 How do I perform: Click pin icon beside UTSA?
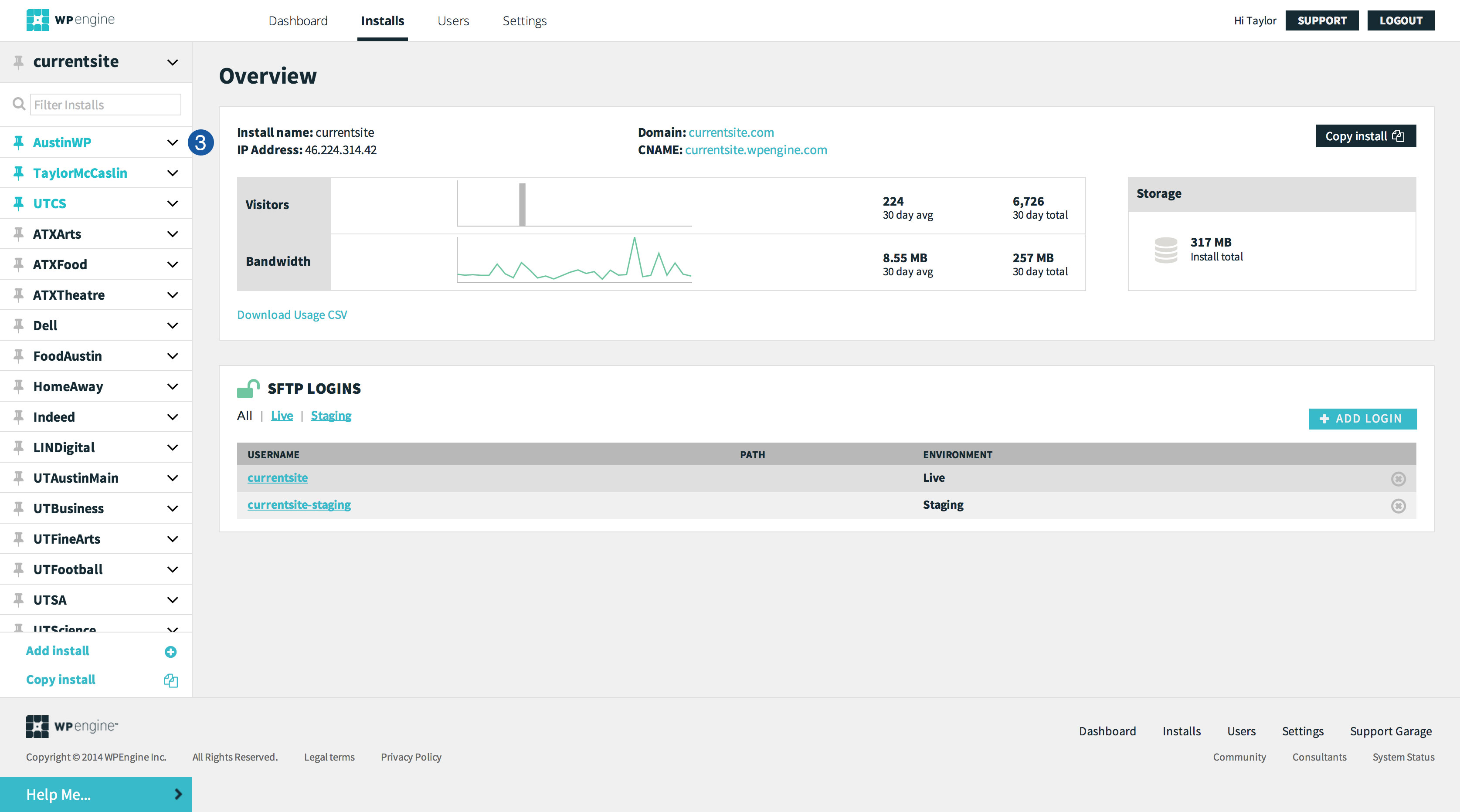(x=19, y=600)
